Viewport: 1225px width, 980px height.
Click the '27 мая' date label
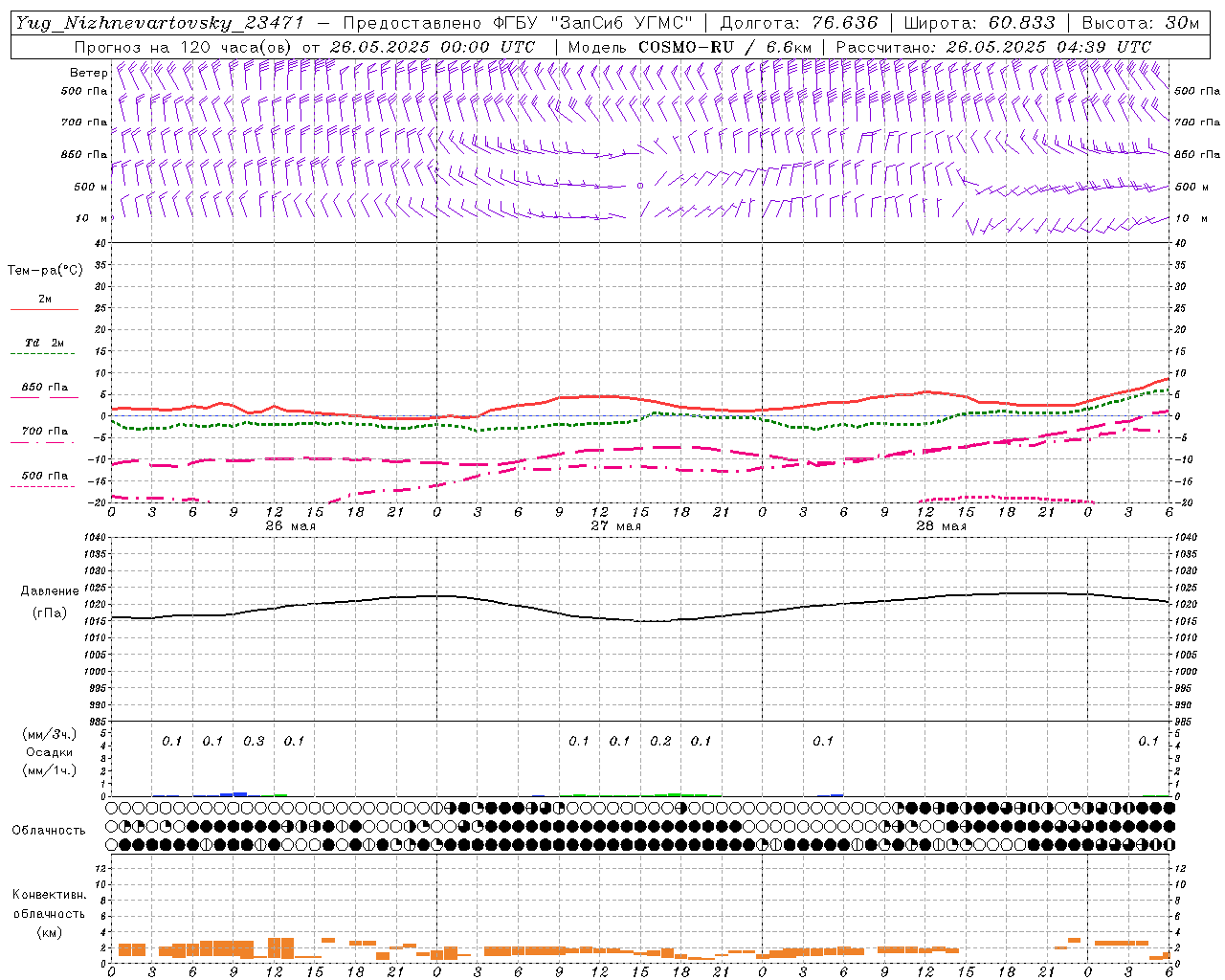point(615,526)
